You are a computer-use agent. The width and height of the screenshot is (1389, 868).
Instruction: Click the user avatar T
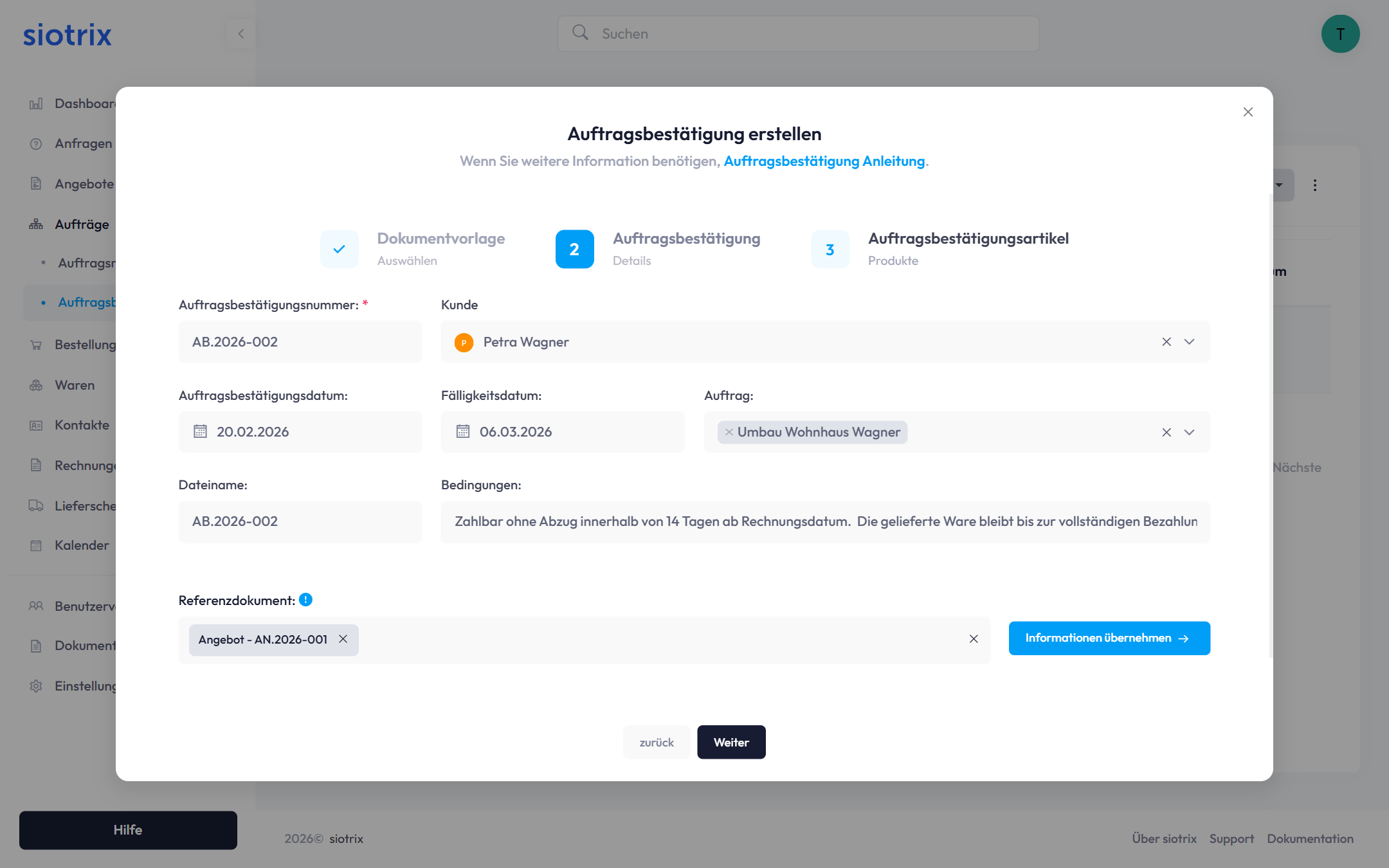(x=1340, y=34)
